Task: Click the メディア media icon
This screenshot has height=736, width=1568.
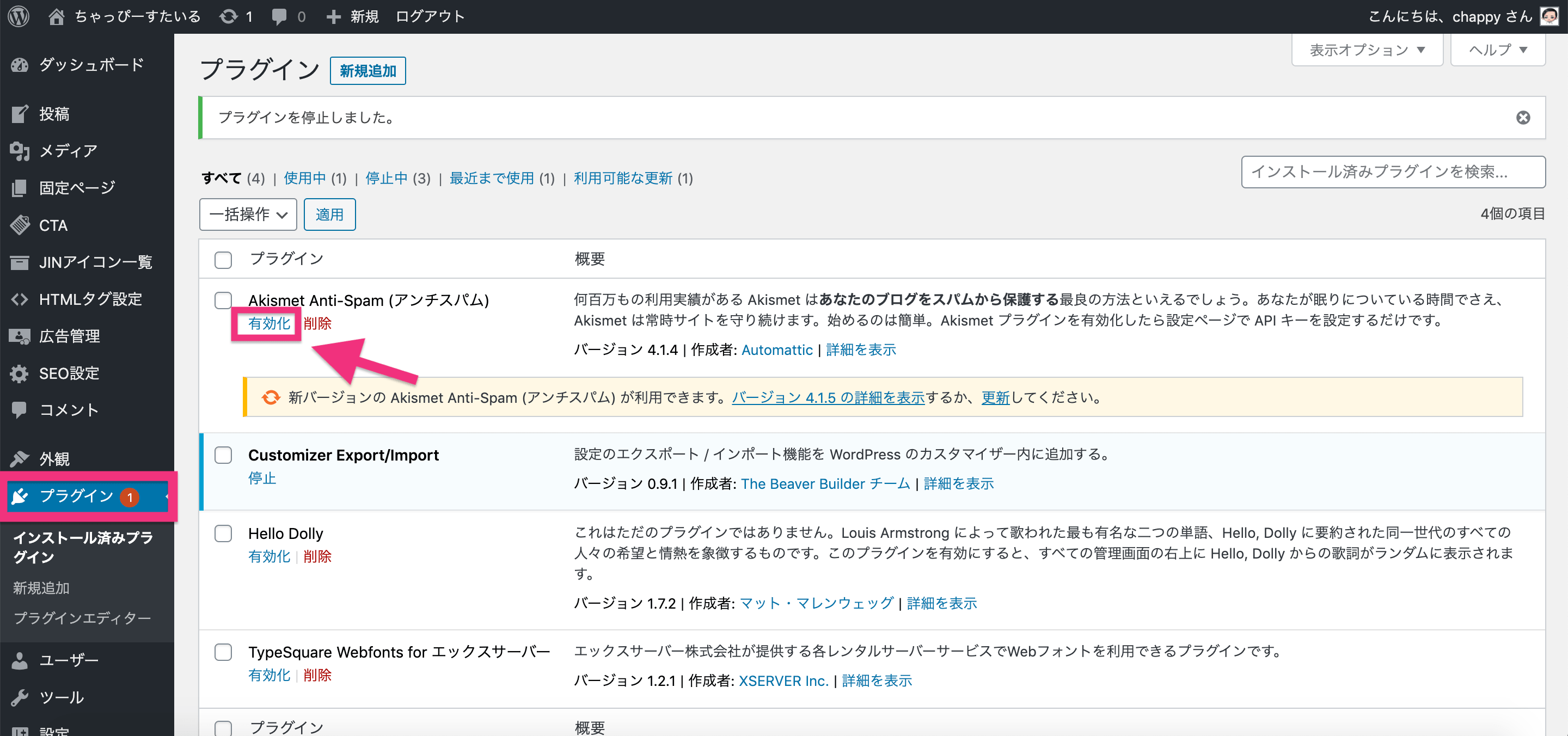Action: pyautogui.click(x=20, y=151)
